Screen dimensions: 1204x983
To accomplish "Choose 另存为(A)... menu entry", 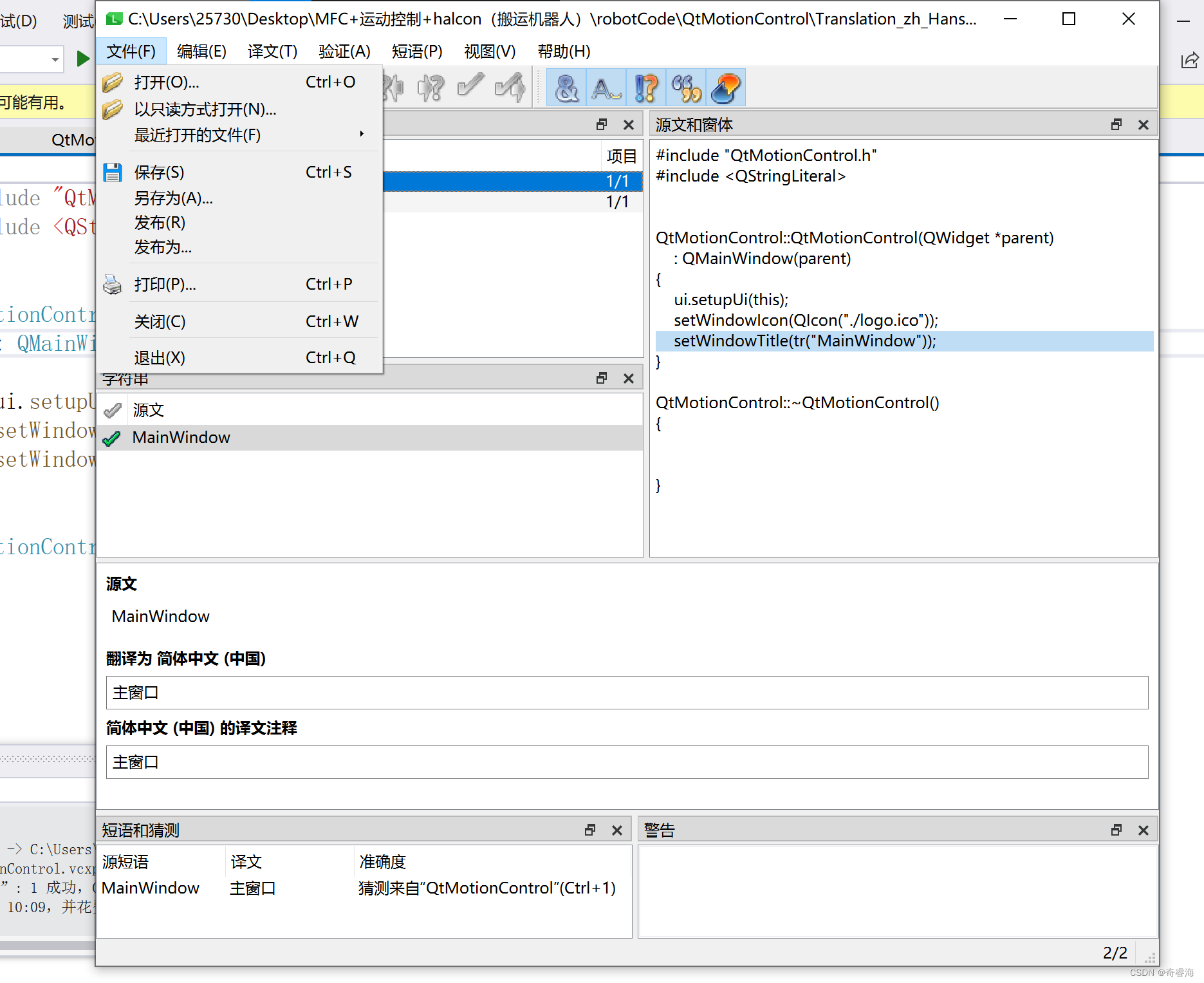I will (x=239, y=198).
